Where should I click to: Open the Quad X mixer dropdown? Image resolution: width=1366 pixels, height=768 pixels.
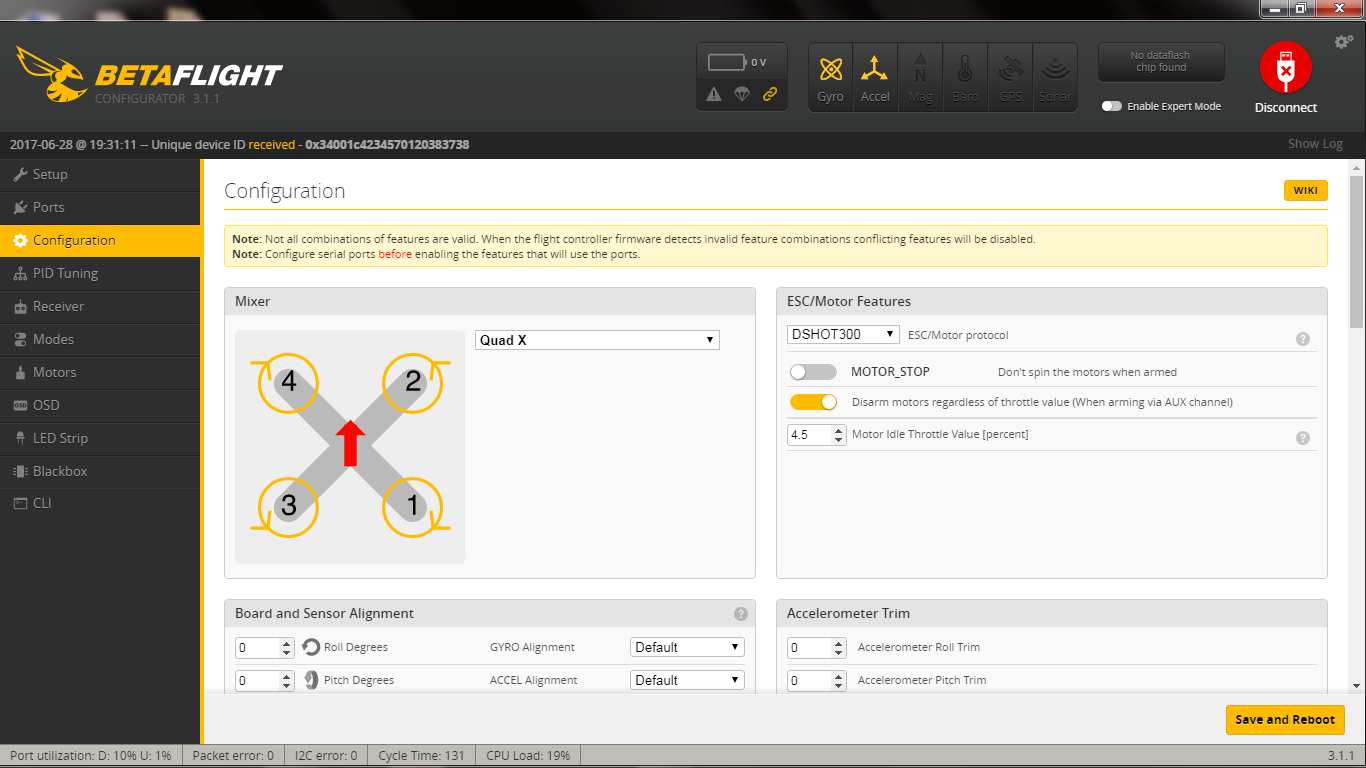point(597,340)
